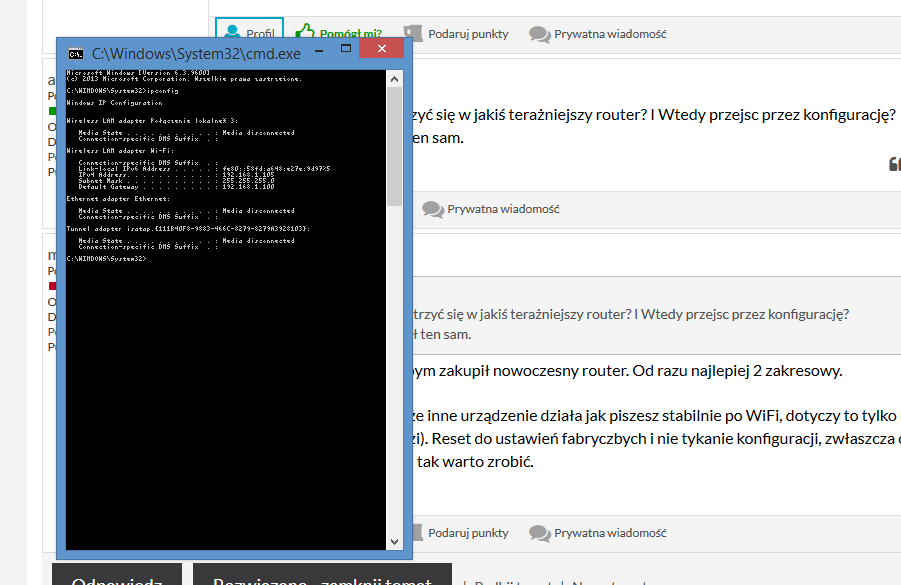Click the Subnet Mask 255.255.255.0 line

[x=176, y=180]
